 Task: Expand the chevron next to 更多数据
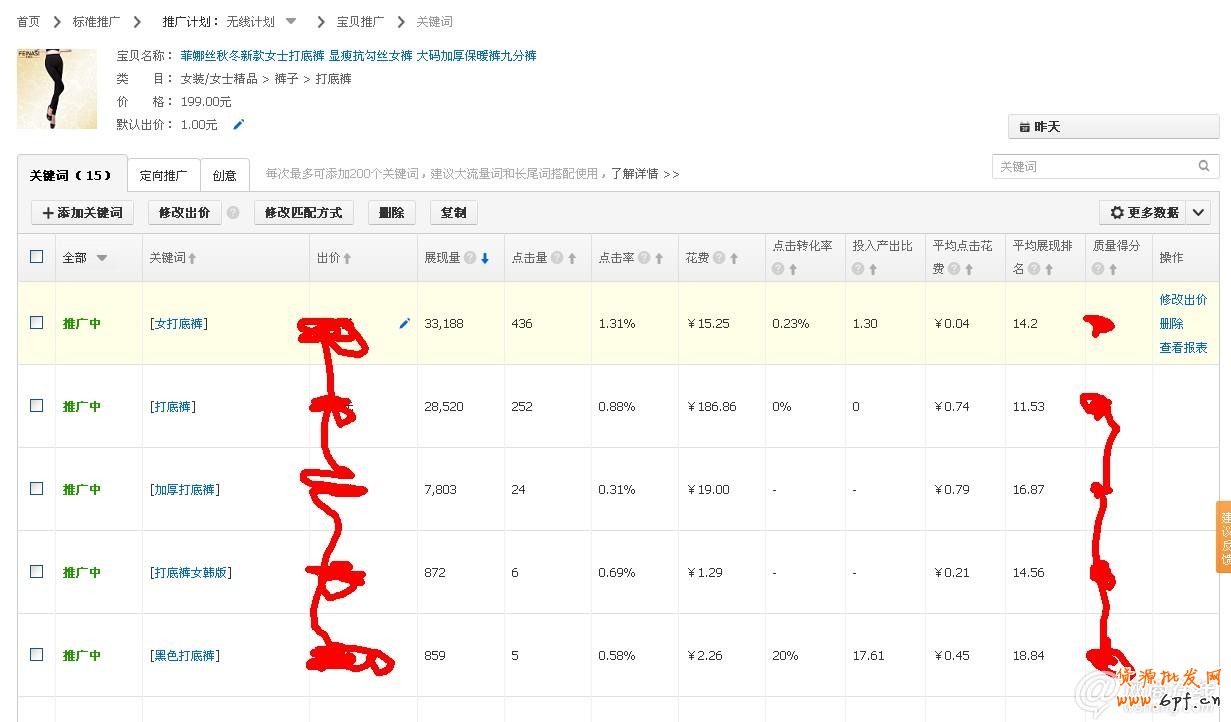1197,212
